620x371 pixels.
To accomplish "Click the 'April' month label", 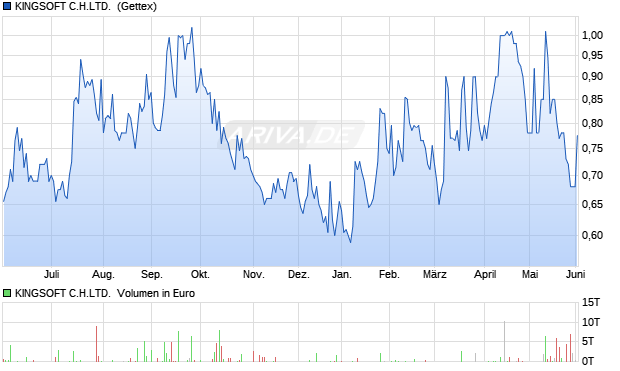I will pyautogui.click(x=485, y=274).
